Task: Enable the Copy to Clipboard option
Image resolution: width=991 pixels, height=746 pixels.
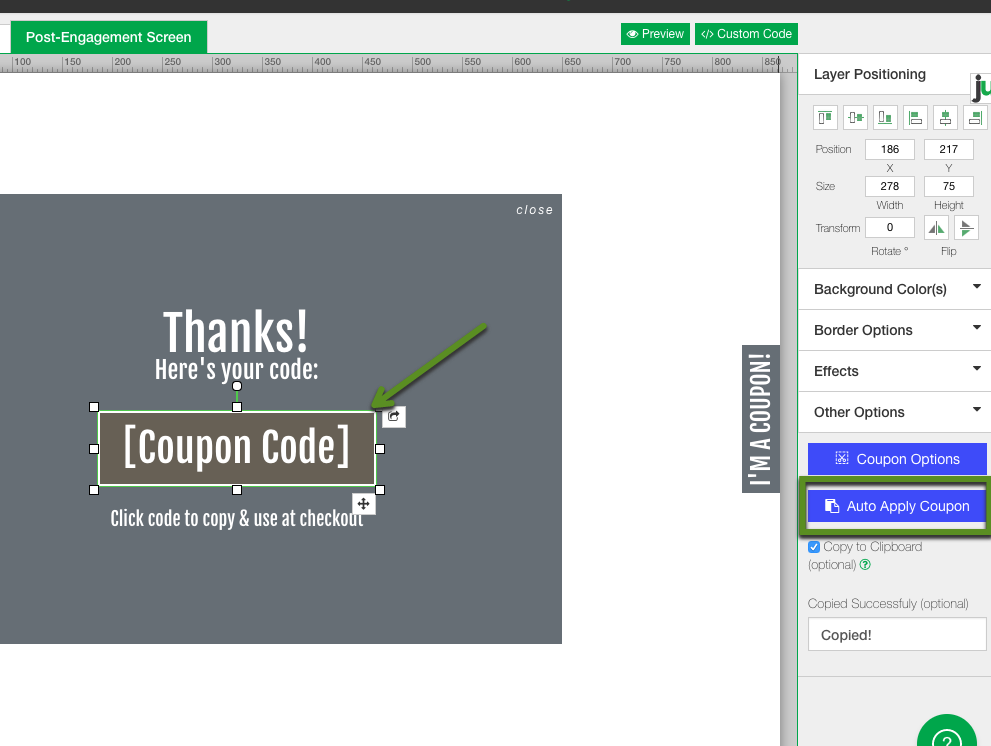Action: pos(814,546)
